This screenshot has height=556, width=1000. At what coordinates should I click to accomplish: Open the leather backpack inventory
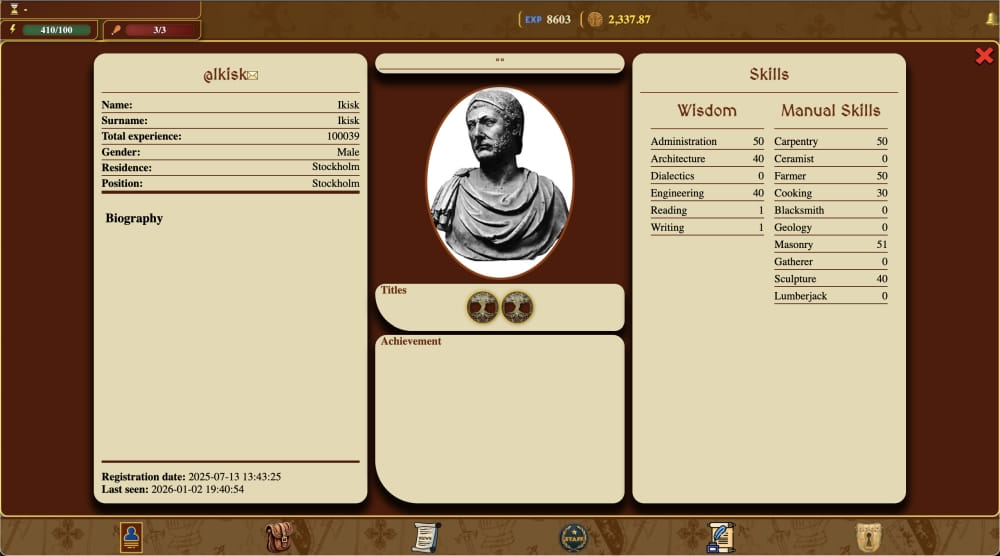coord(279,537)
